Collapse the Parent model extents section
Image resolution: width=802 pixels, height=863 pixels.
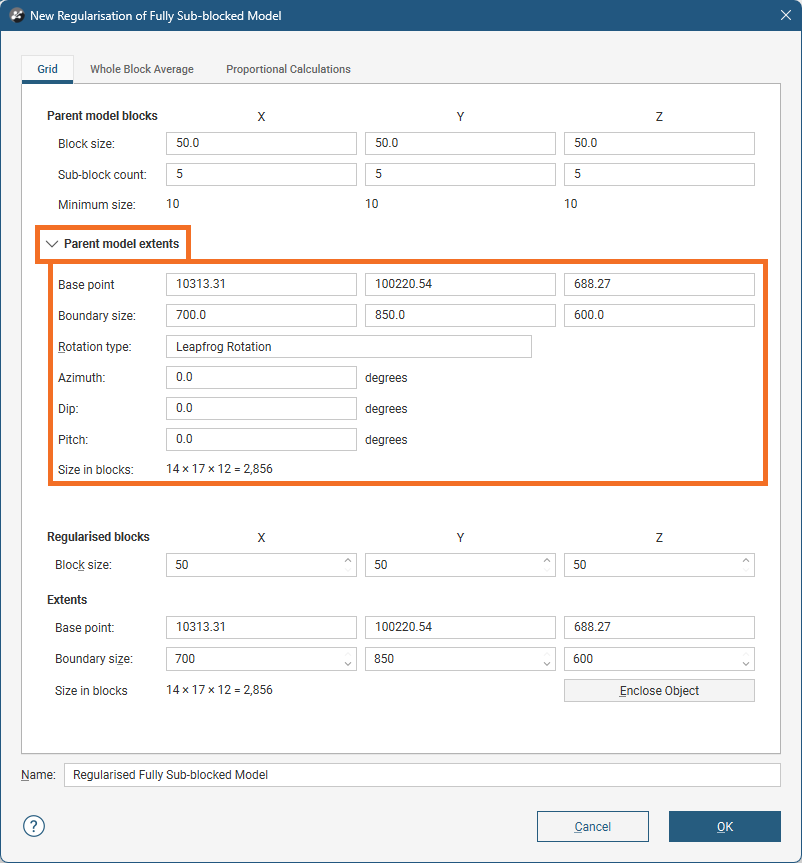click(x=53, y=244)
